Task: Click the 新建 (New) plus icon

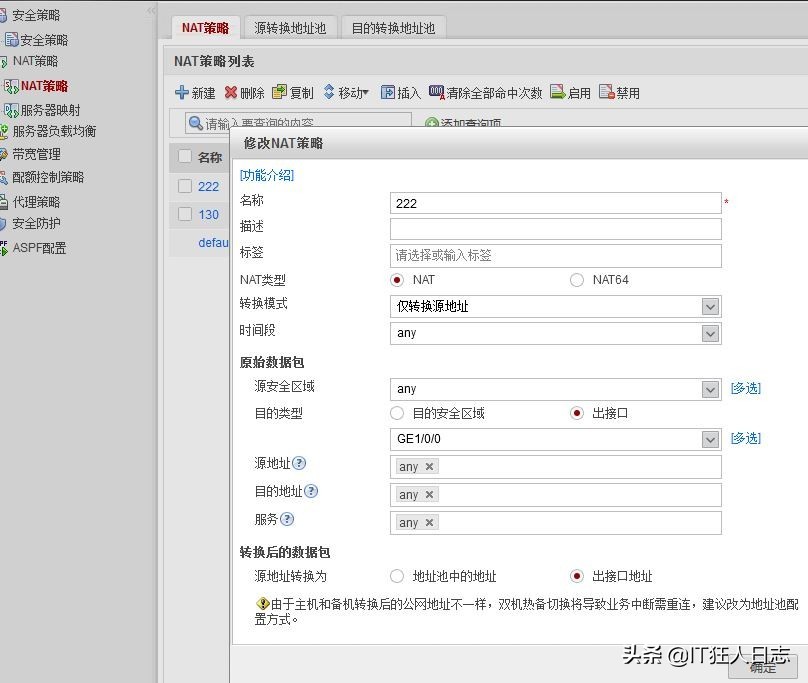Action: [x=182, y=93]
